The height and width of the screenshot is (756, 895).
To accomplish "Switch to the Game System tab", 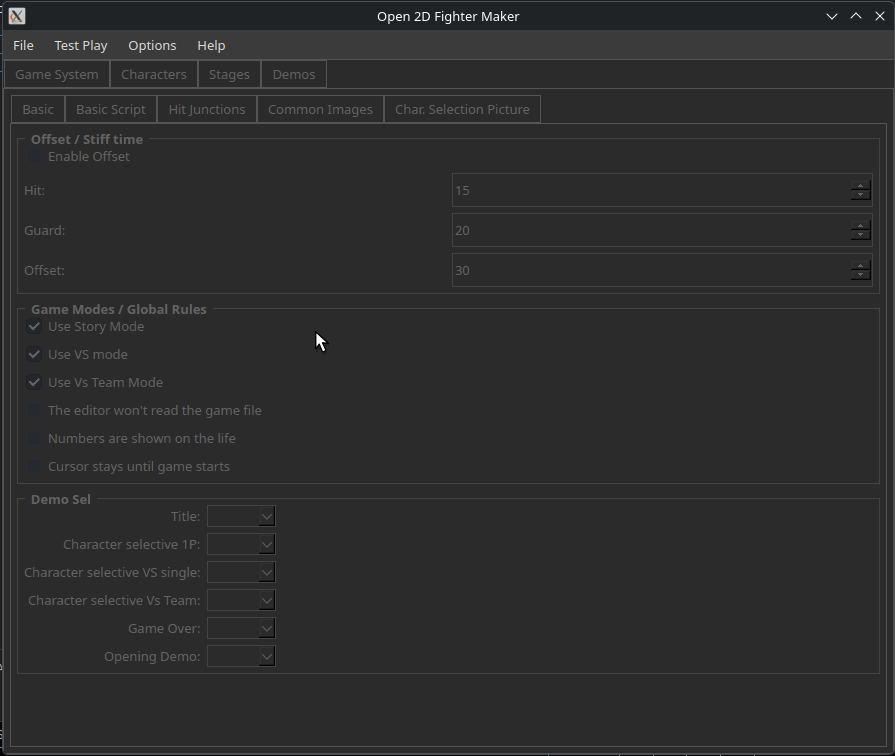I will pyautogui.click(x=57, y=74).
